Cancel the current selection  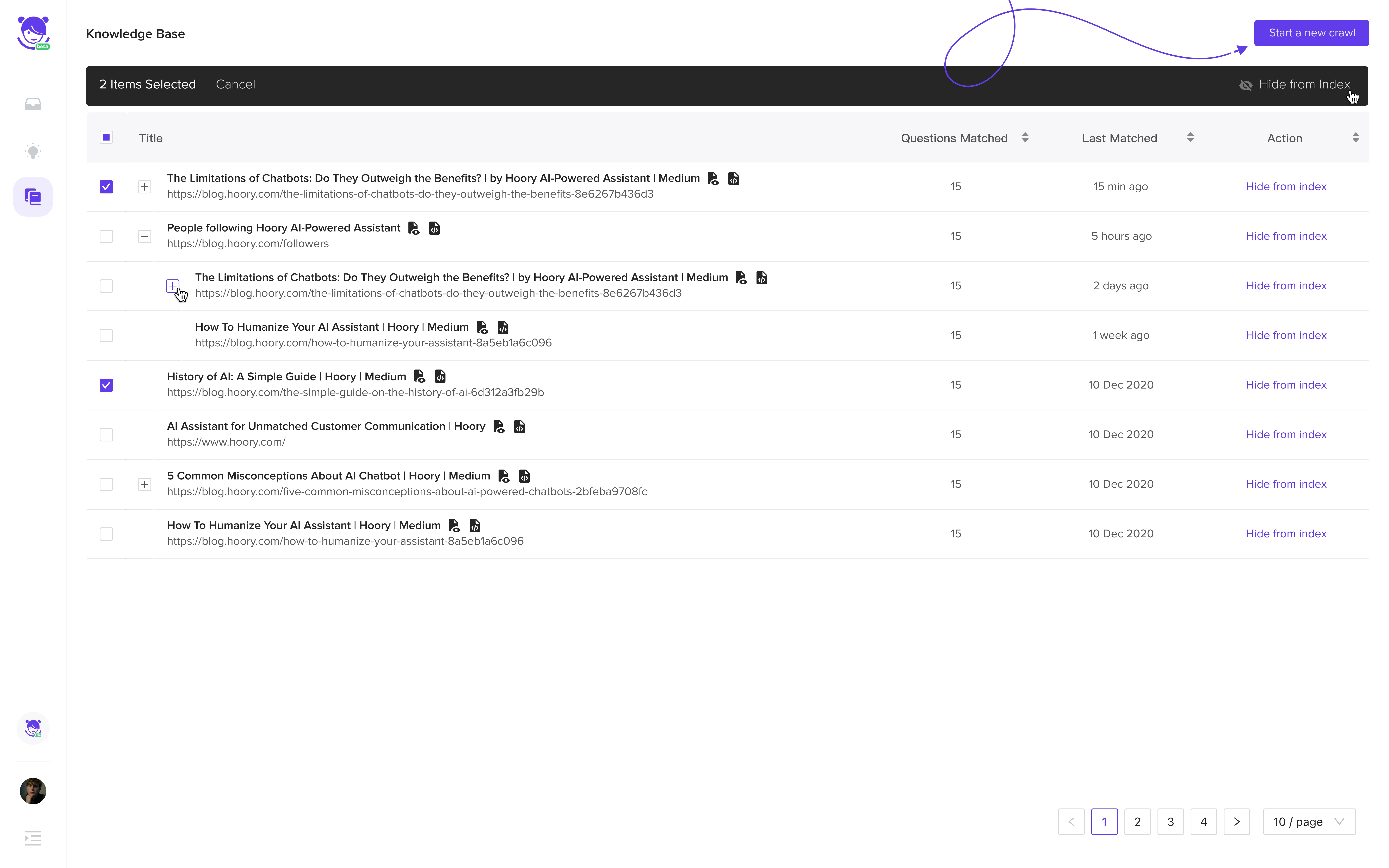click(x=235, y=84)
